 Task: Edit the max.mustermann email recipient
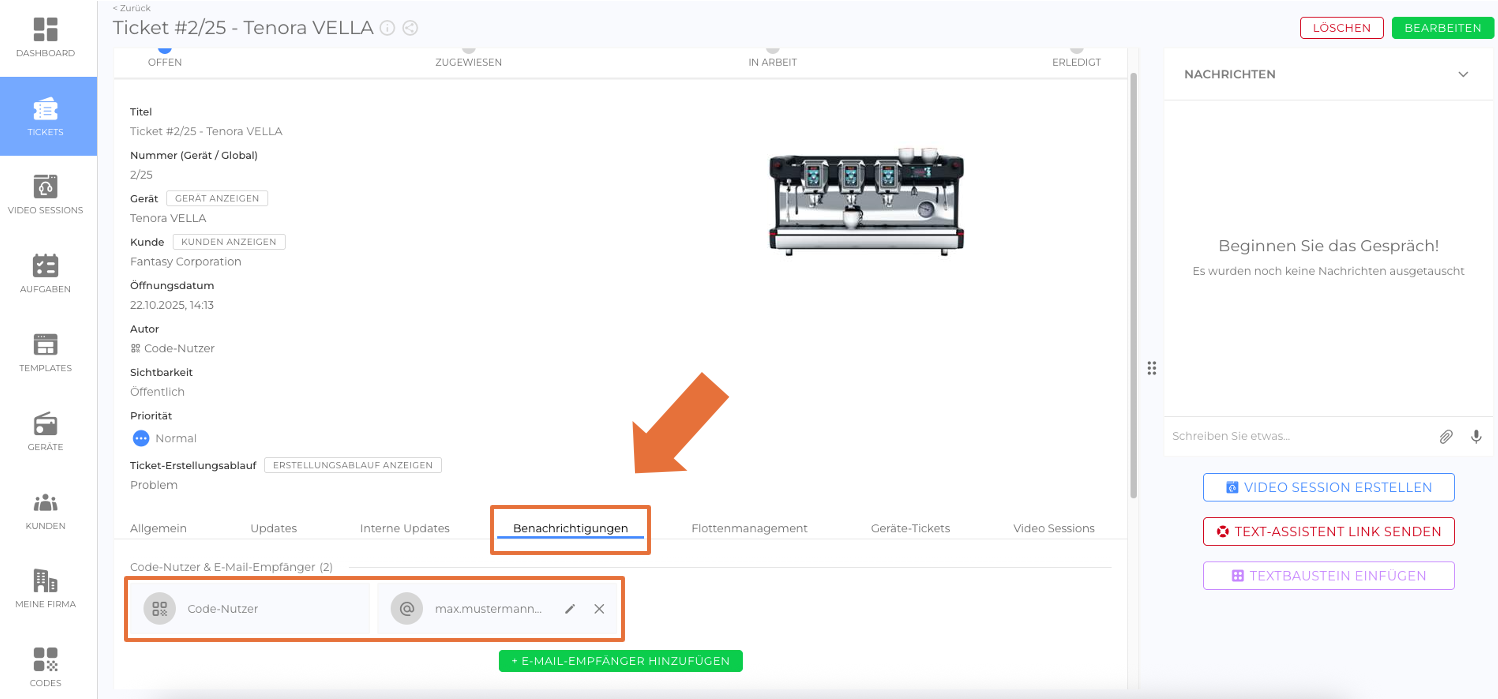pyautogui.click(x=570, y=609)
